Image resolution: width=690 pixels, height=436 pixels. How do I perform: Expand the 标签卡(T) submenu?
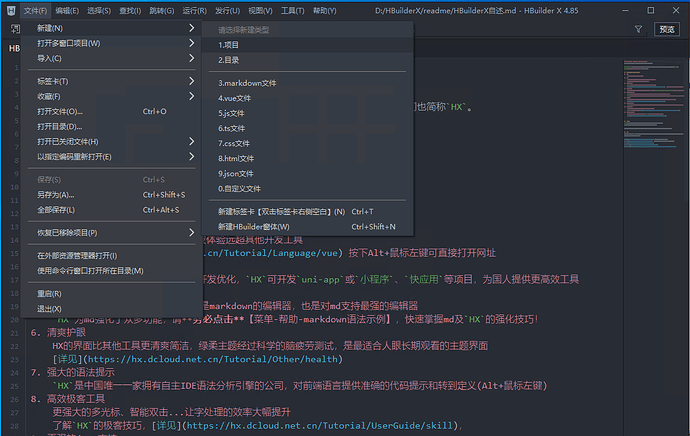click(191, 81)
